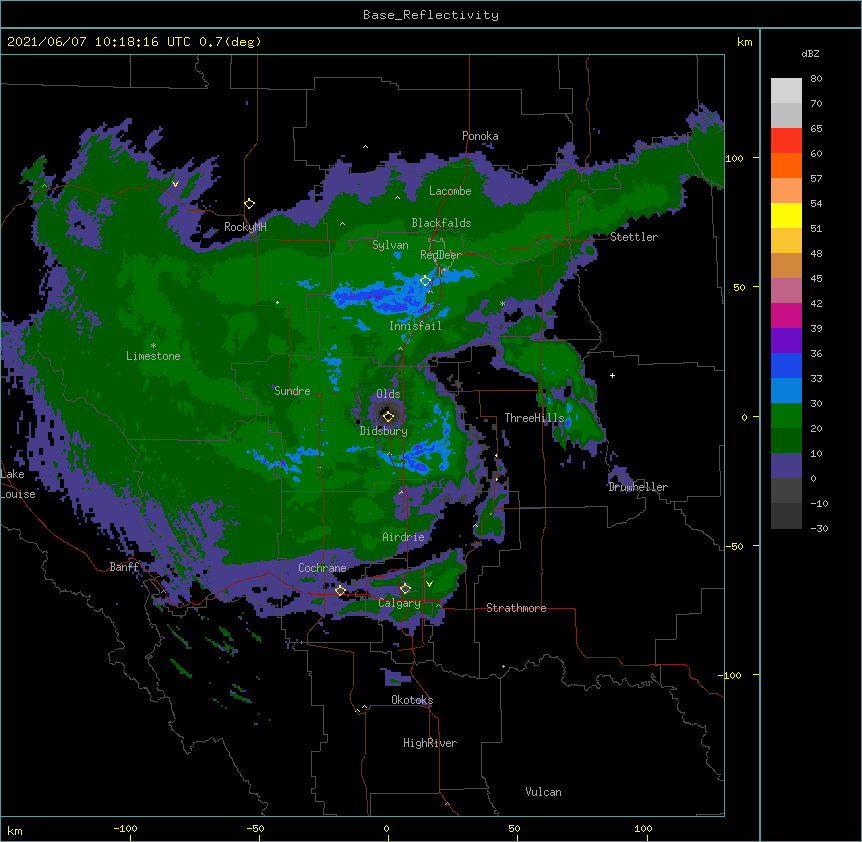
Task: Click the Innisfail label
Action: (x=415, y=326)
